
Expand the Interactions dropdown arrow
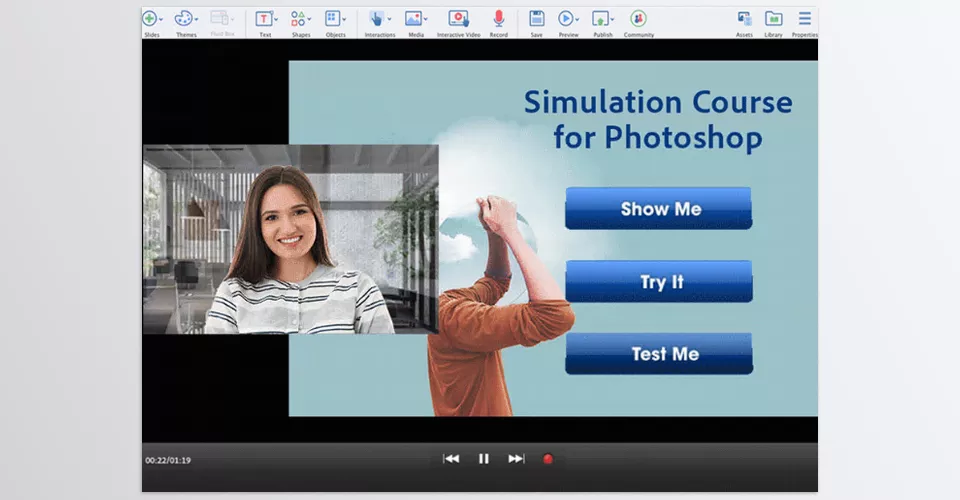pyautogui.click(x=389, y=20)
